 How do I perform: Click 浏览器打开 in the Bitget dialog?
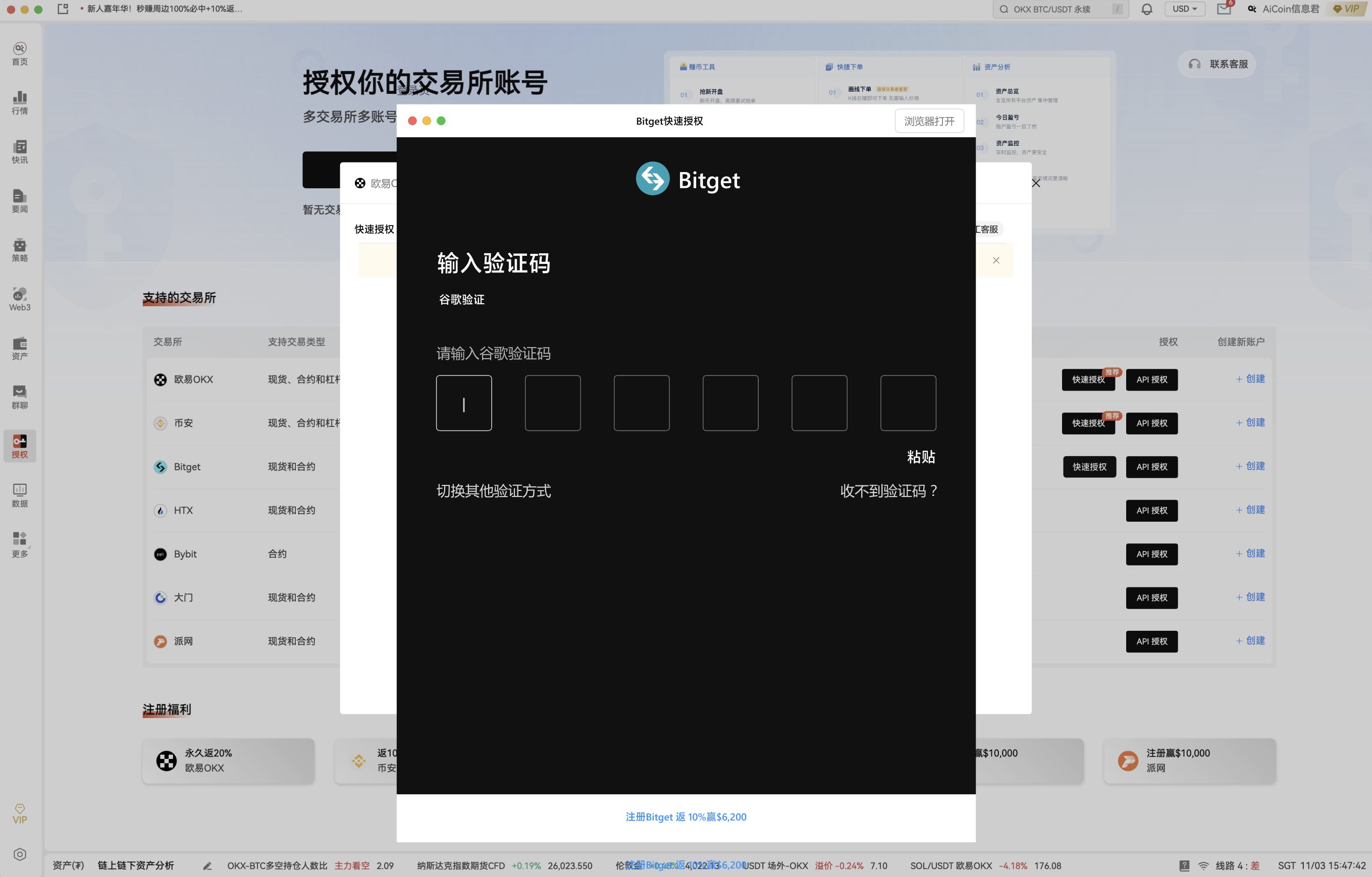click(x=929, y=121)
